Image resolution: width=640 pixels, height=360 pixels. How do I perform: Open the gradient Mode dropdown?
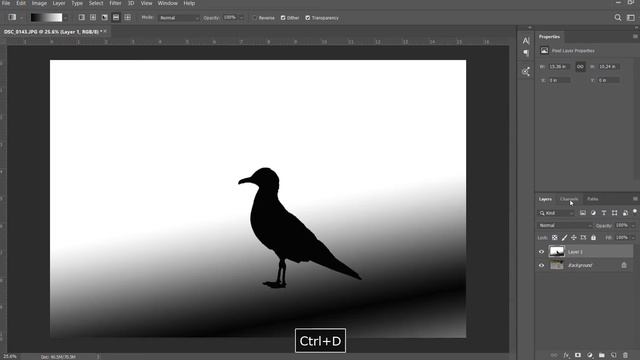coord(179,18)
